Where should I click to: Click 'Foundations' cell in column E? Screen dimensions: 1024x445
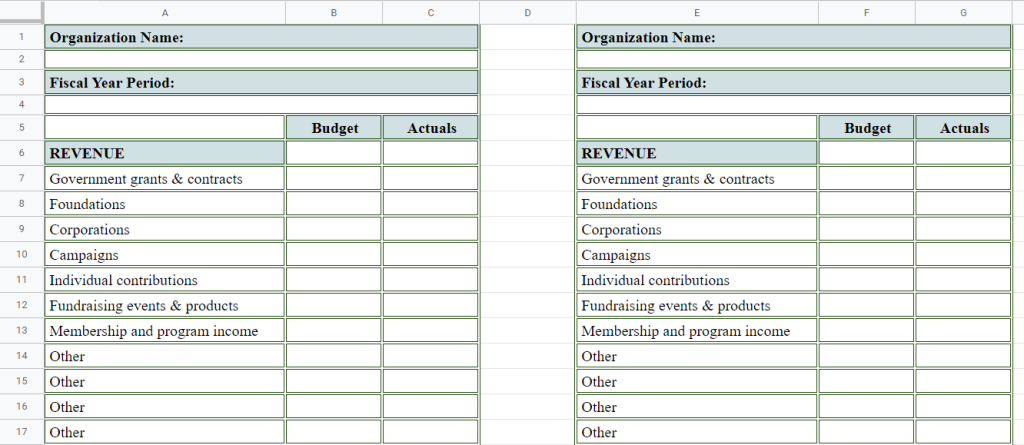click(x=697, y=204)
